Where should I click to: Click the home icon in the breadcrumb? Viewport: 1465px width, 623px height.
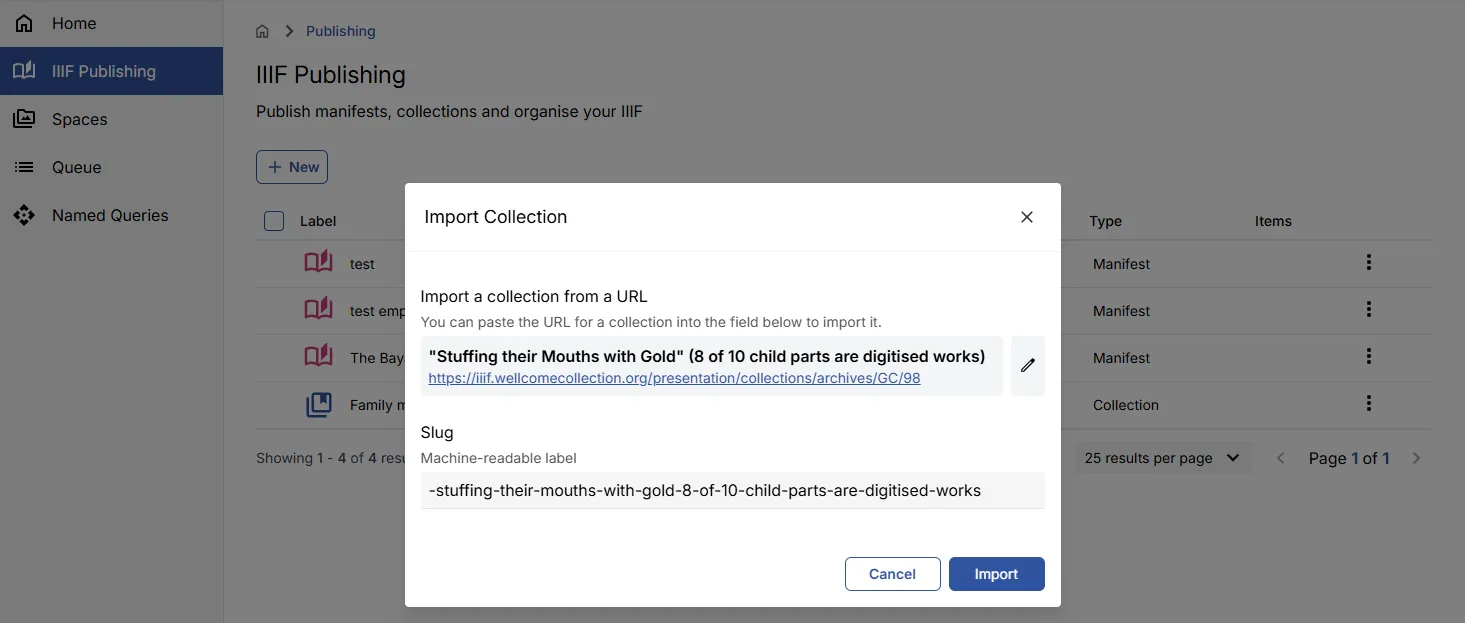coord(262,31)
